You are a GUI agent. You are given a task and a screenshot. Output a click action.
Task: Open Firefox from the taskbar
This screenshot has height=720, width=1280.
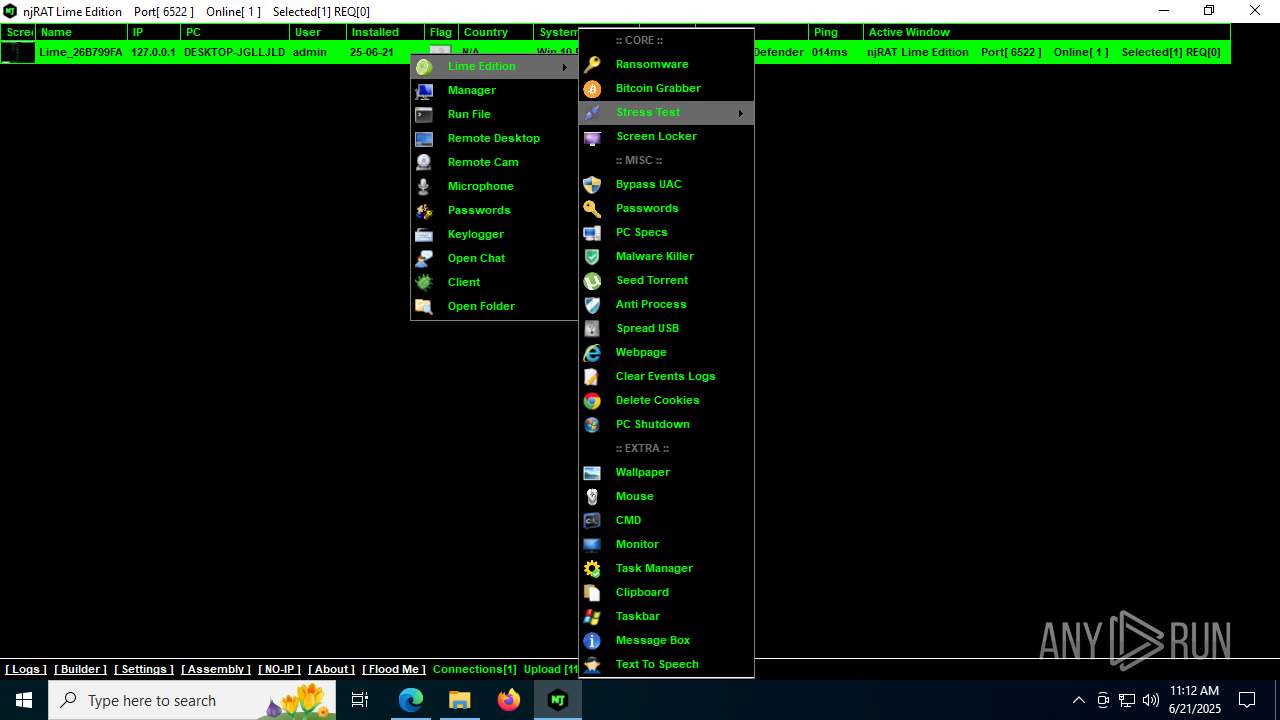pyautogui.click(x=509, y=700)
